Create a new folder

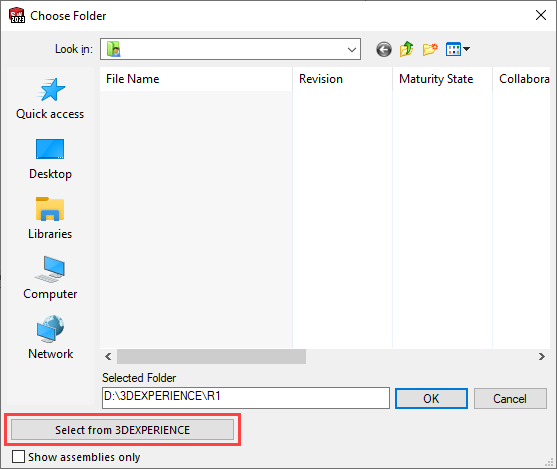click(x=430, y=49)
